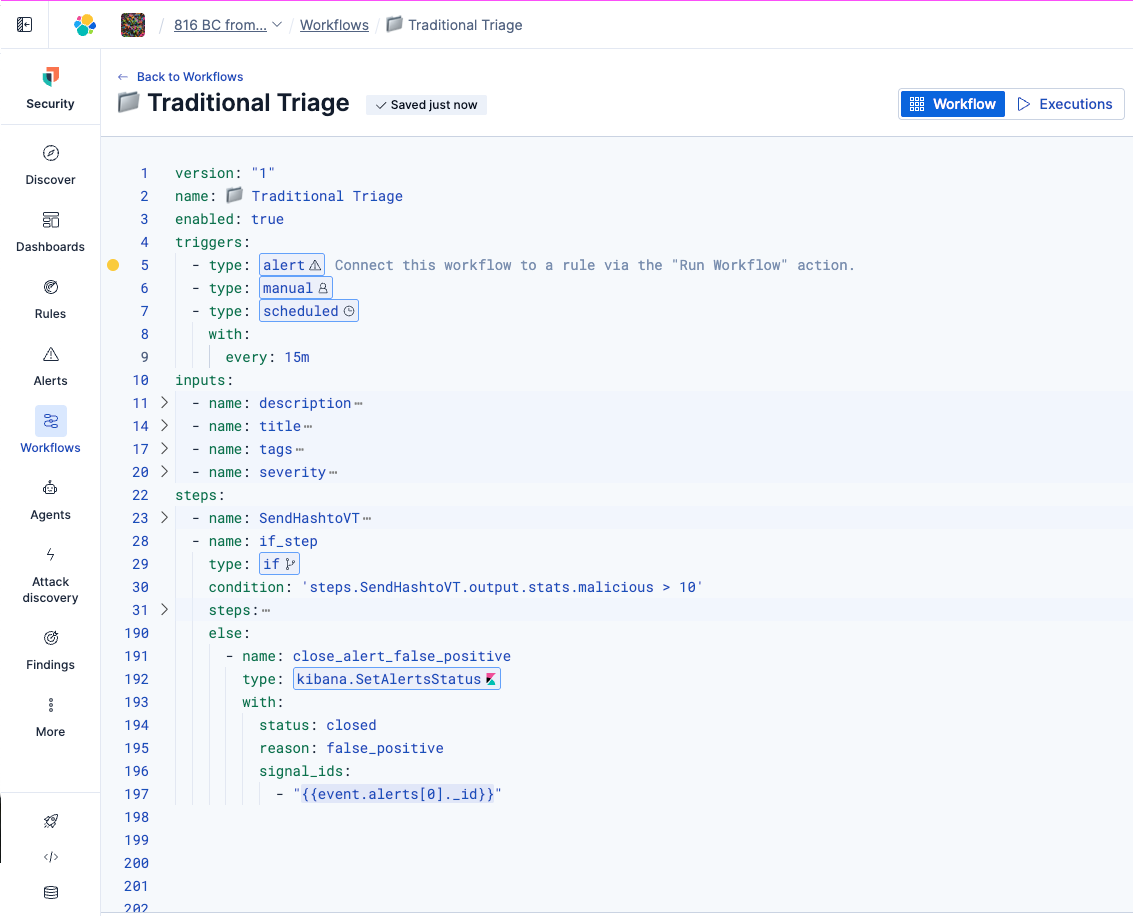Click the More menu in the sidebar
Viewport: 1133px width, 916px height.
[50, 716]
